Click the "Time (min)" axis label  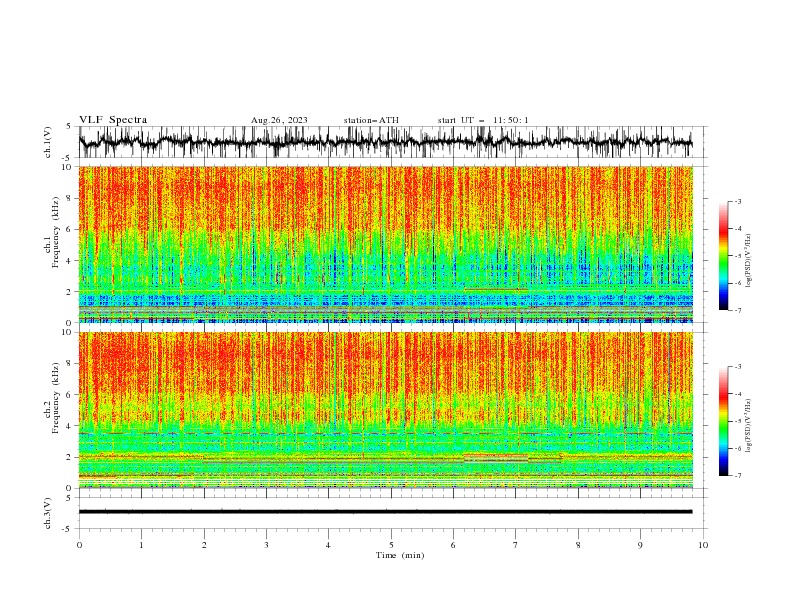[x=400, y=555]
